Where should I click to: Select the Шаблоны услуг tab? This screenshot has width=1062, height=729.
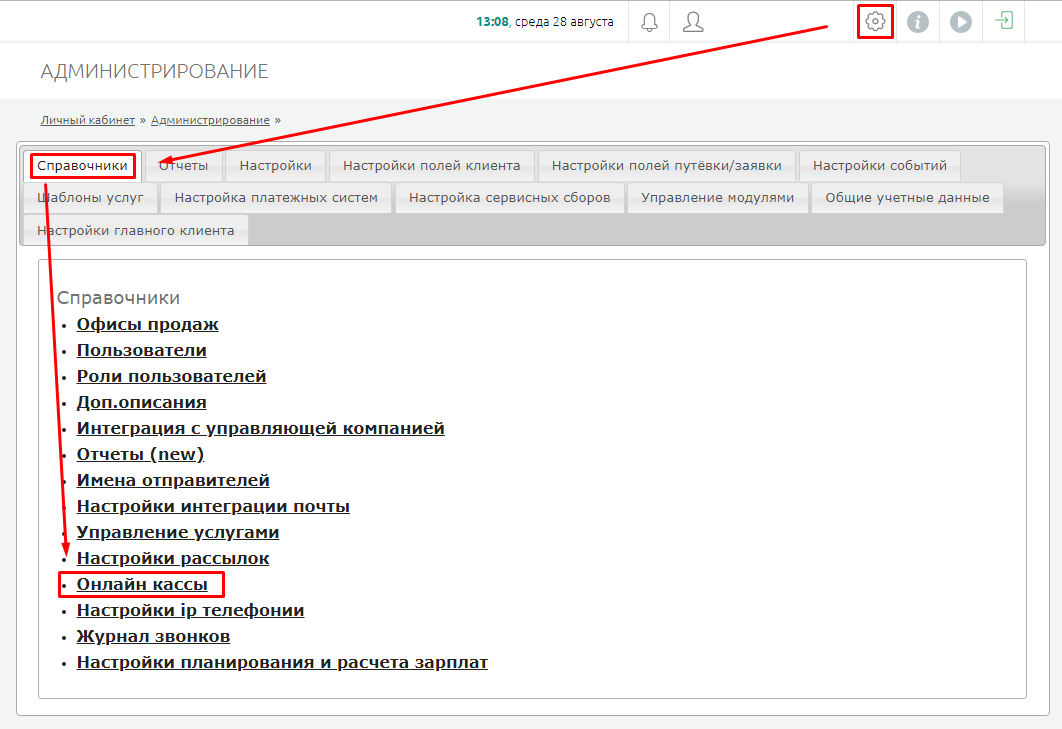tap(91, 198)
